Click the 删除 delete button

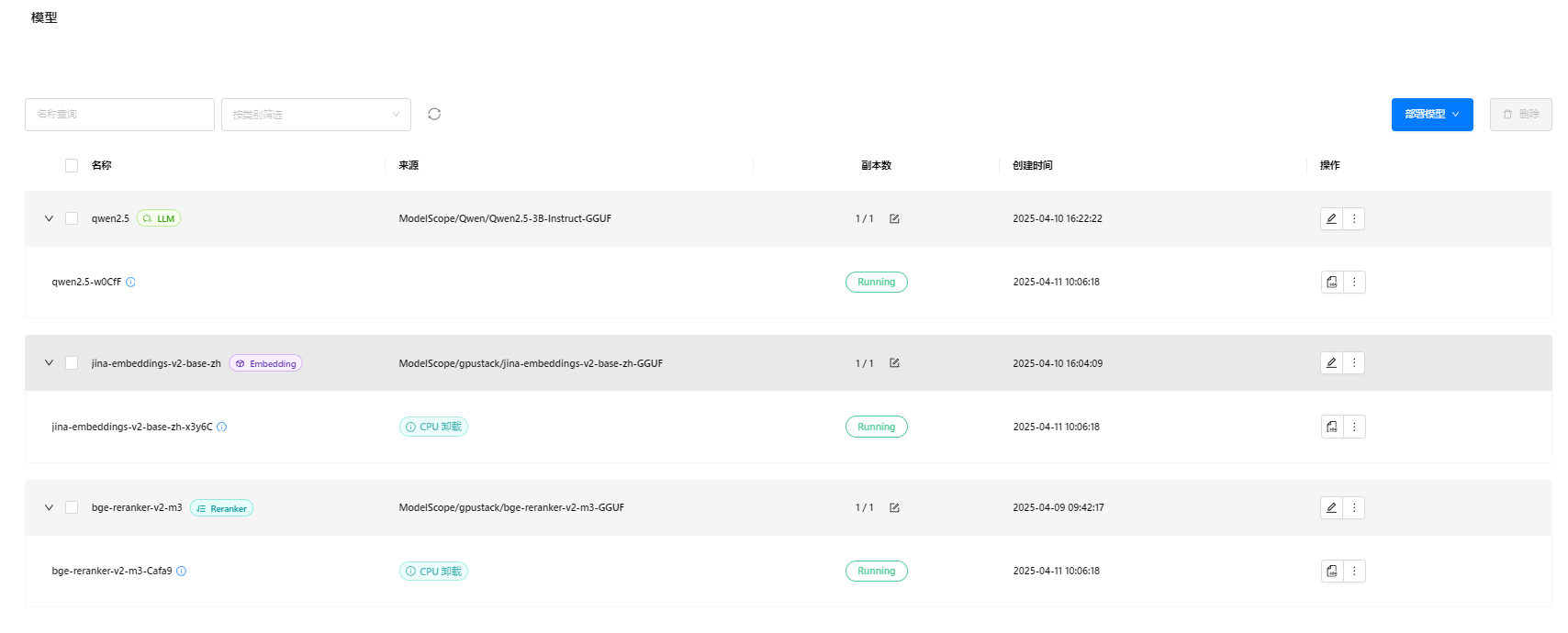(x=1520, y=115)
